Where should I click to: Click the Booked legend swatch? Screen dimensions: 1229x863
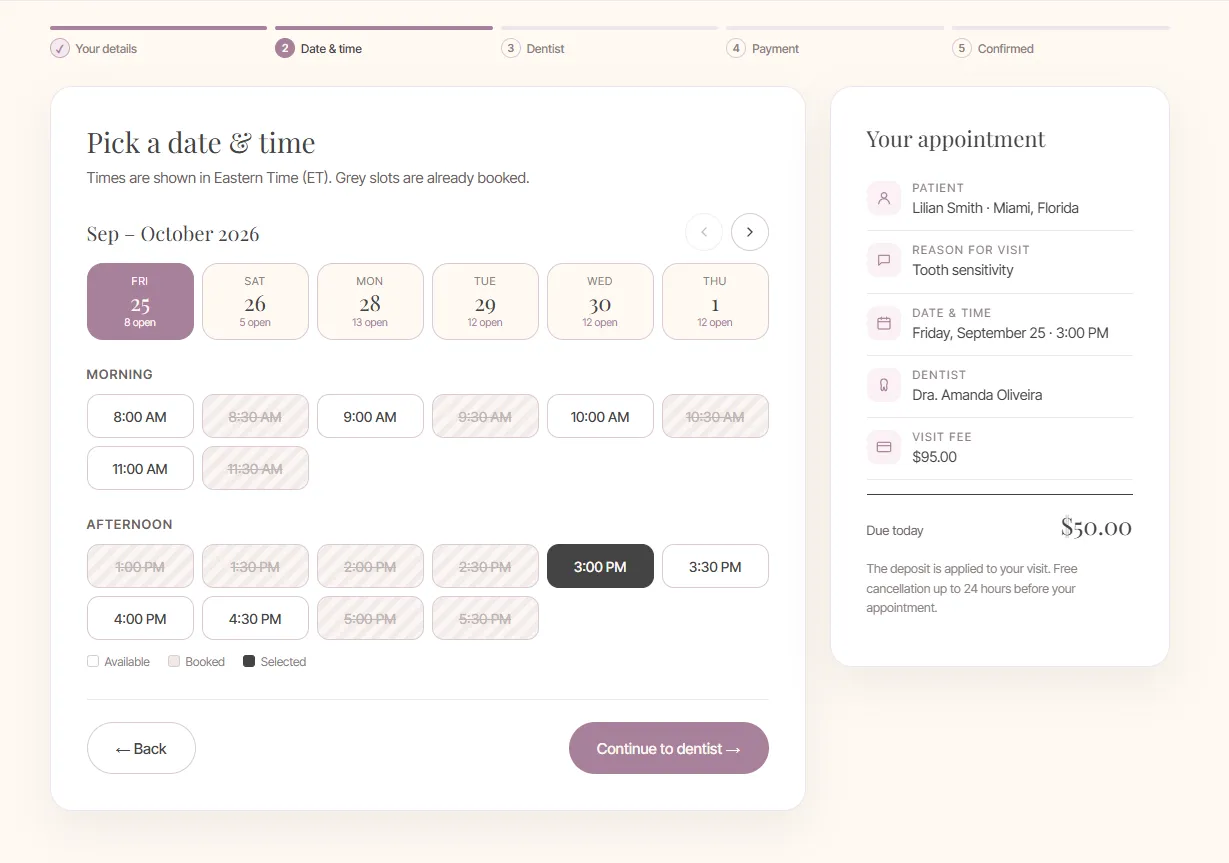174,661
